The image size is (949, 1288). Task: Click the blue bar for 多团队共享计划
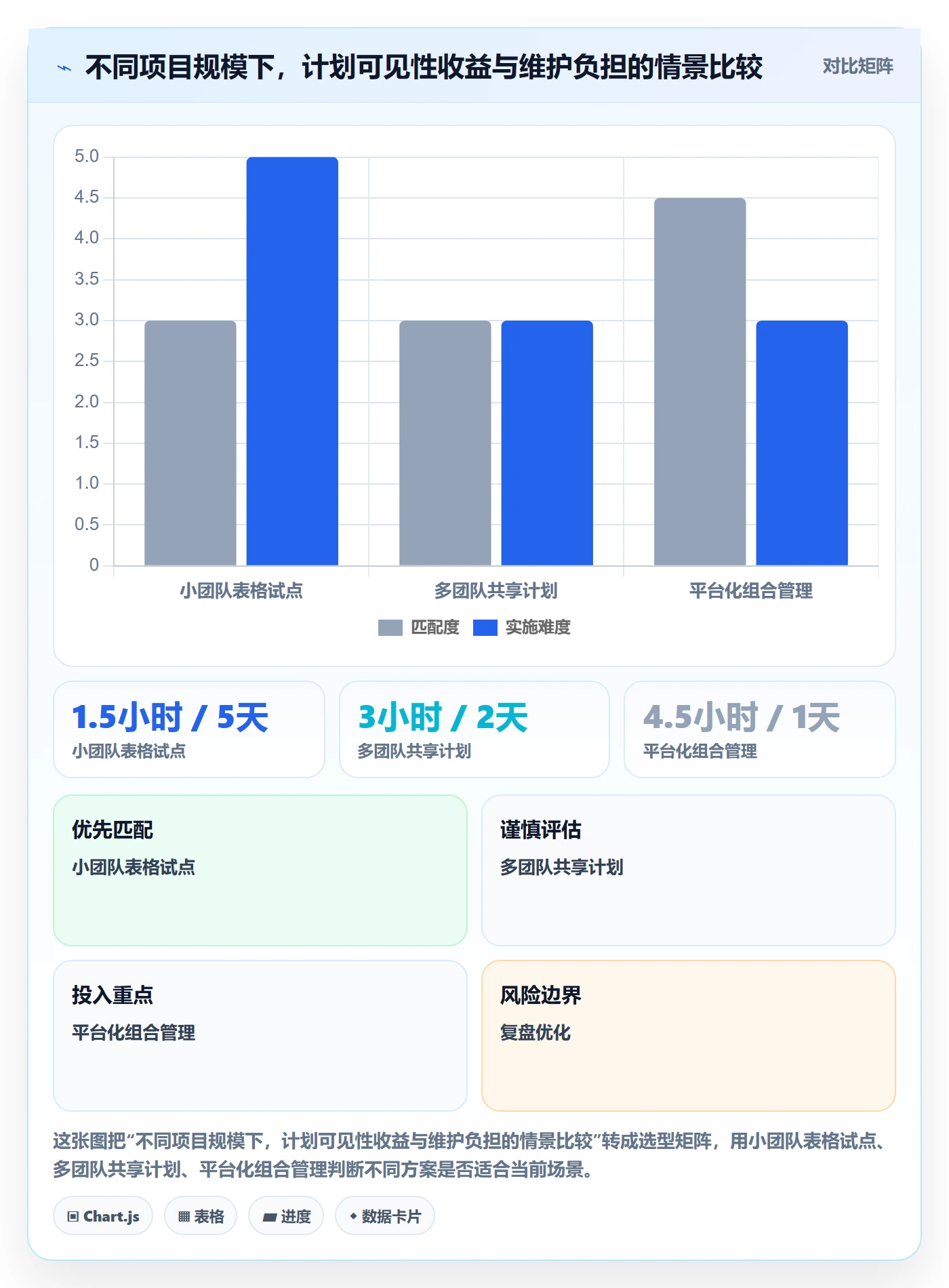coord(547,443)
